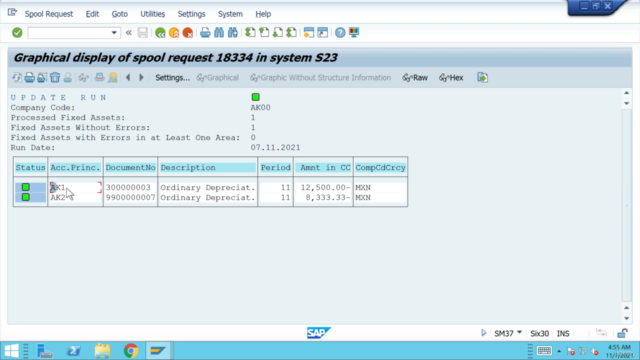Click the 8,333.33- amount cell
This screenshot has height=360, width=640.
(x=328, y=198)
